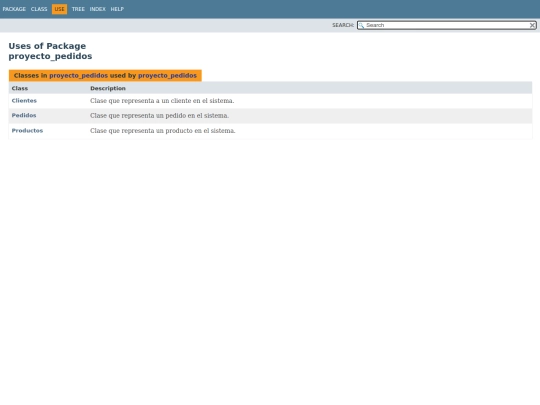Go to the CLASS navigation item
This screenshot has width=540, height=405.
(39, 9)
